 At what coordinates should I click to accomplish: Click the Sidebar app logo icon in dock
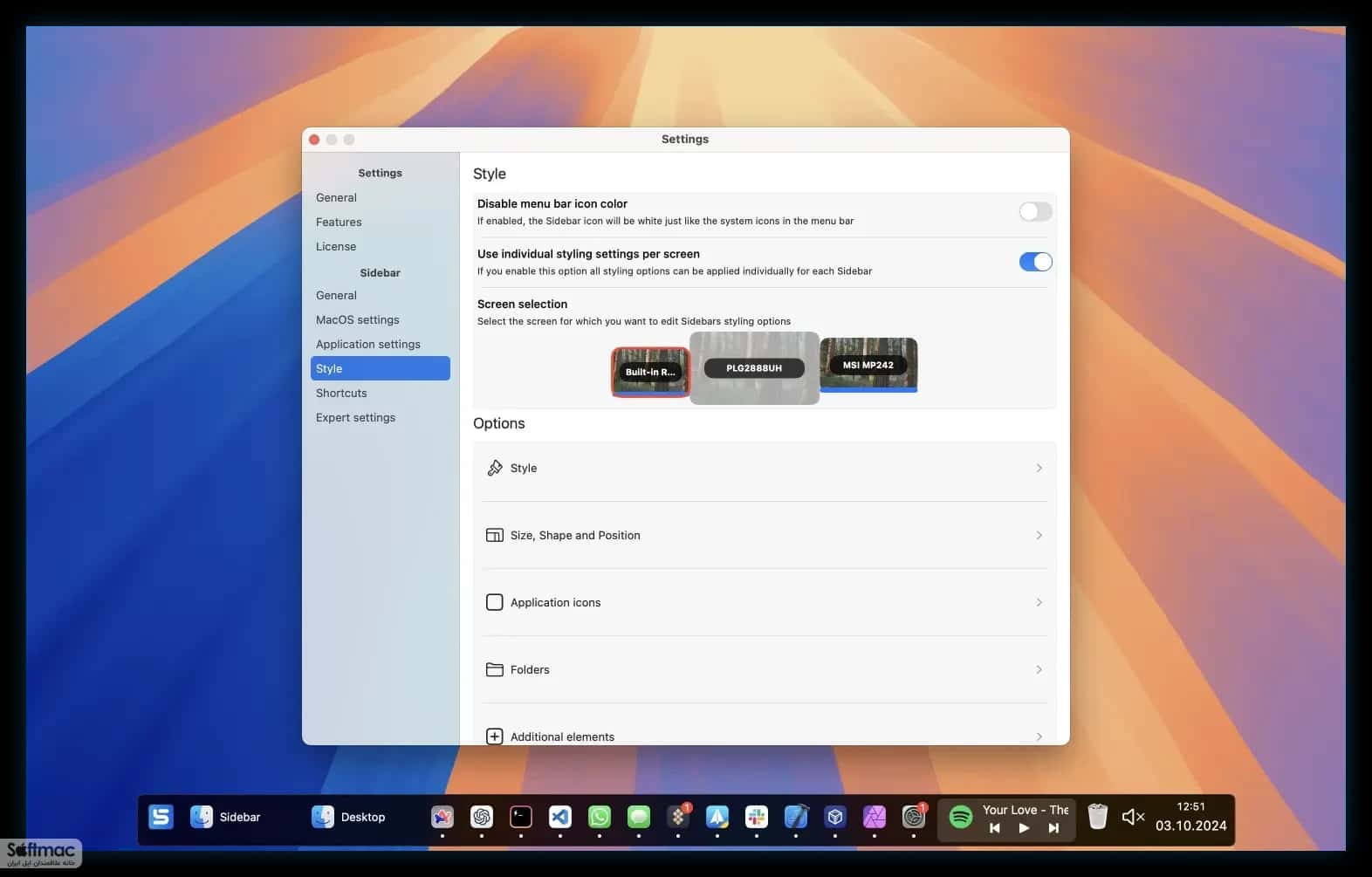pos(161,817)
